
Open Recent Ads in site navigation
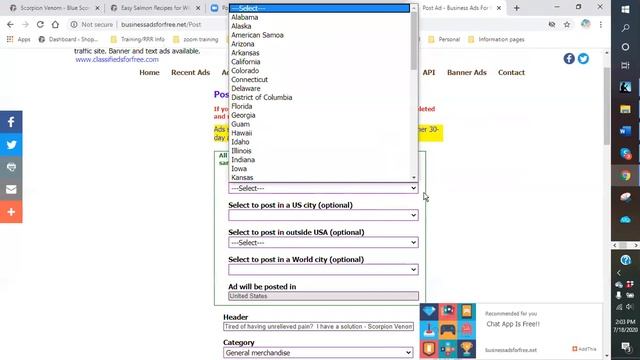click(x=191, y=72)
